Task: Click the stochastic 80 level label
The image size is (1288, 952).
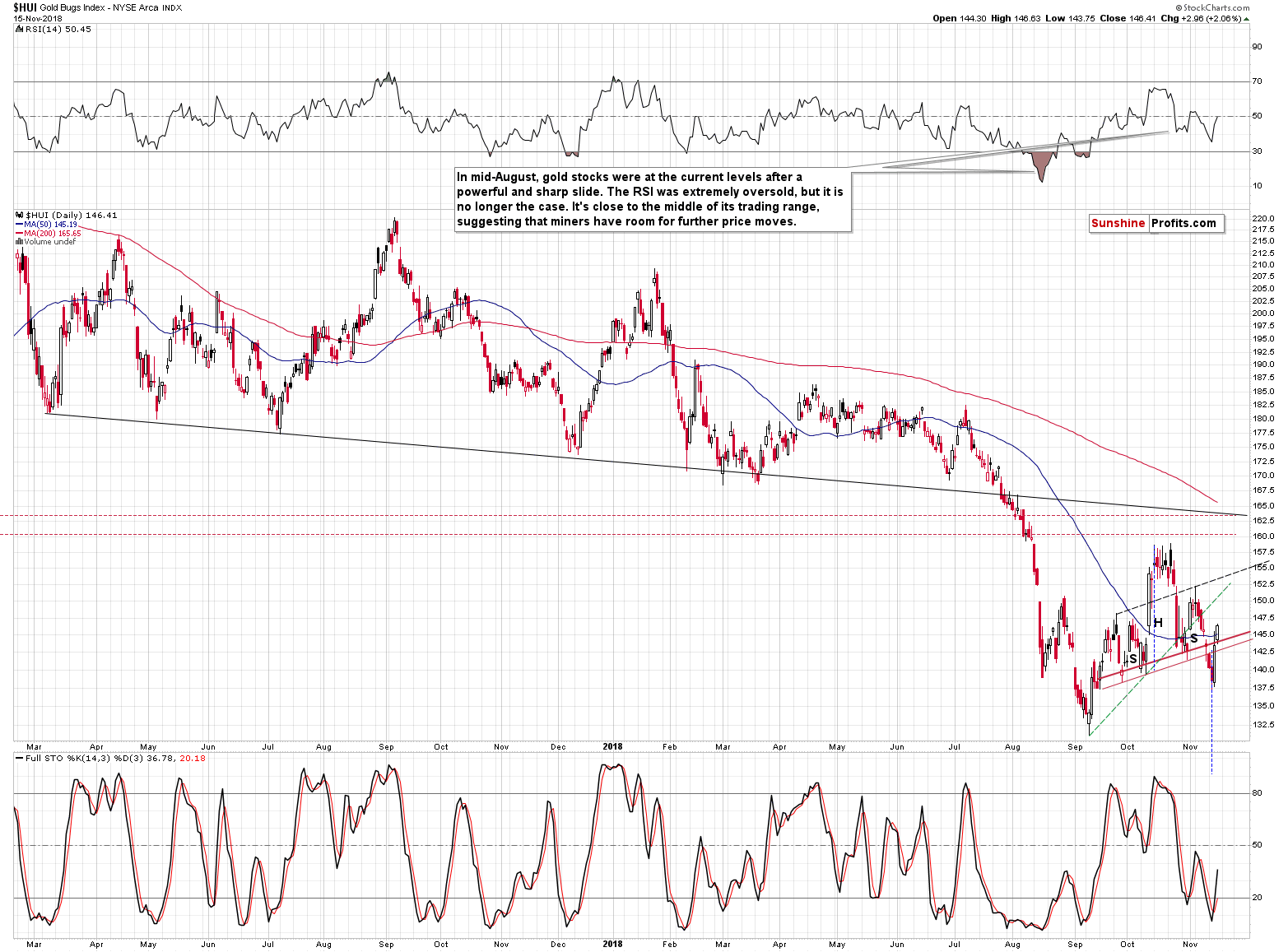Action: point(1257,793)
